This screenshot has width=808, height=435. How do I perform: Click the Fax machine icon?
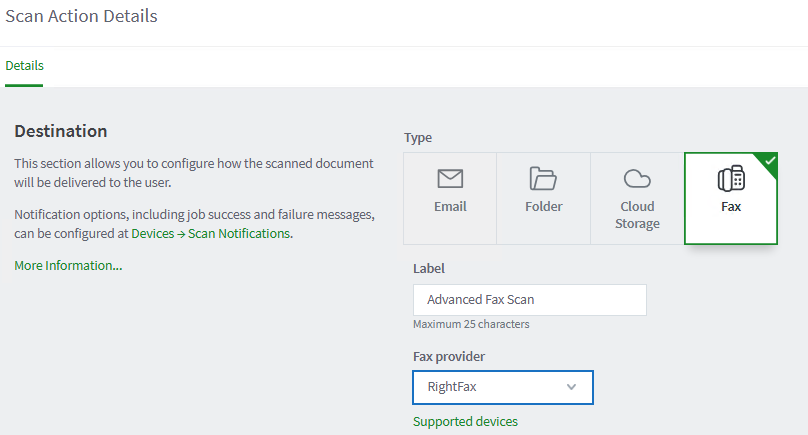coord(731,179)
